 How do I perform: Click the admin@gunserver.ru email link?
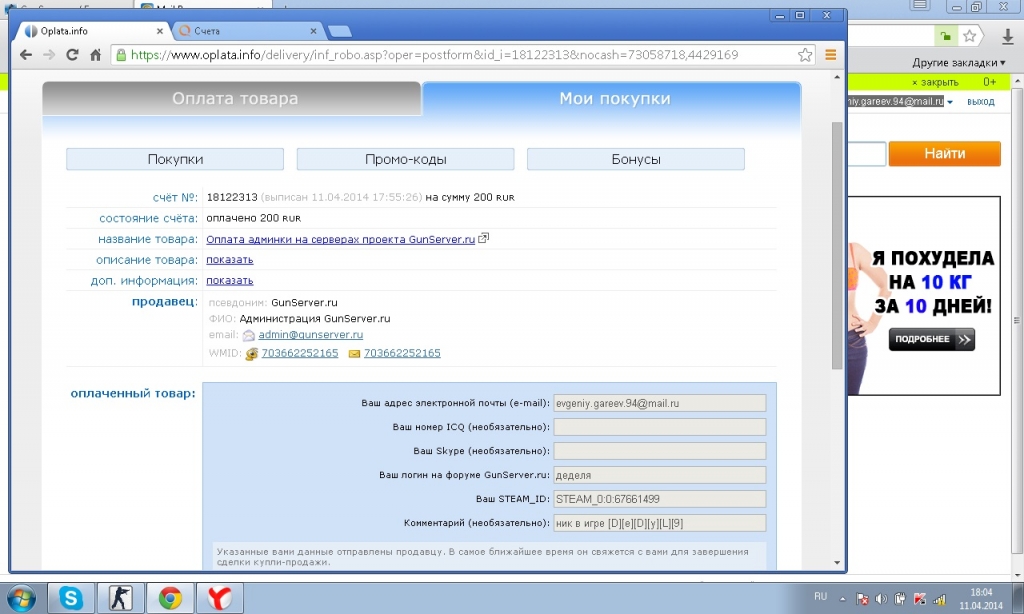coord(310,335)
